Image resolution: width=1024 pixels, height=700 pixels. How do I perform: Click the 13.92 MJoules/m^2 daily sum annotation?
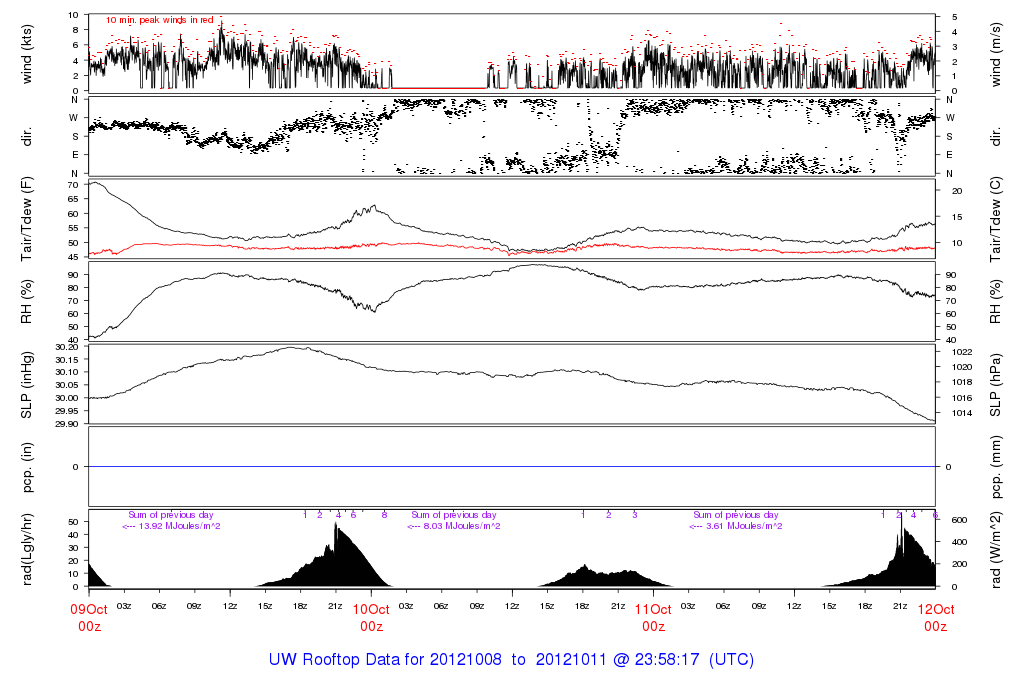click(172, 526)
